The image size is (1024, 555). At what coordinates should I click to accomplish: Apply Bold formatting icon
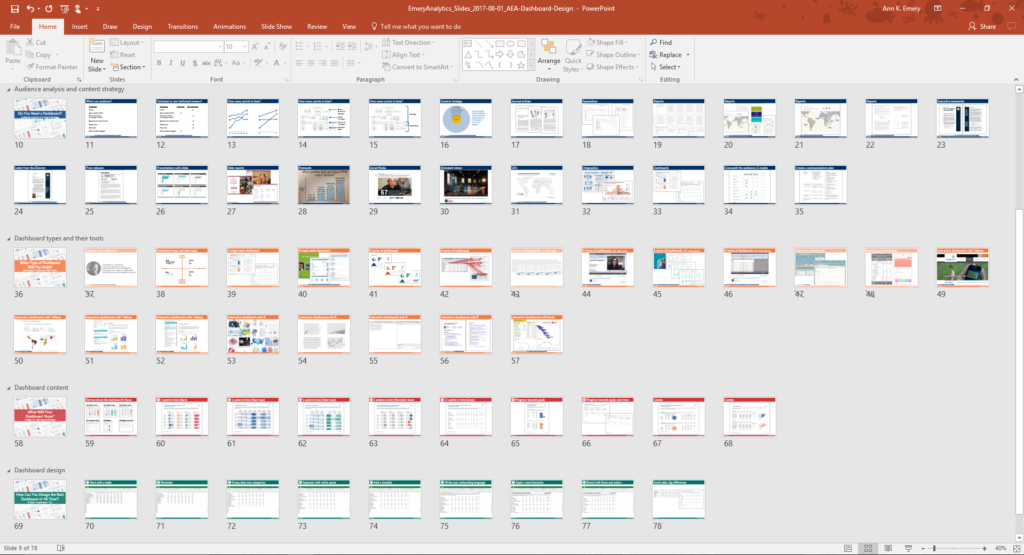pos(159,63)
